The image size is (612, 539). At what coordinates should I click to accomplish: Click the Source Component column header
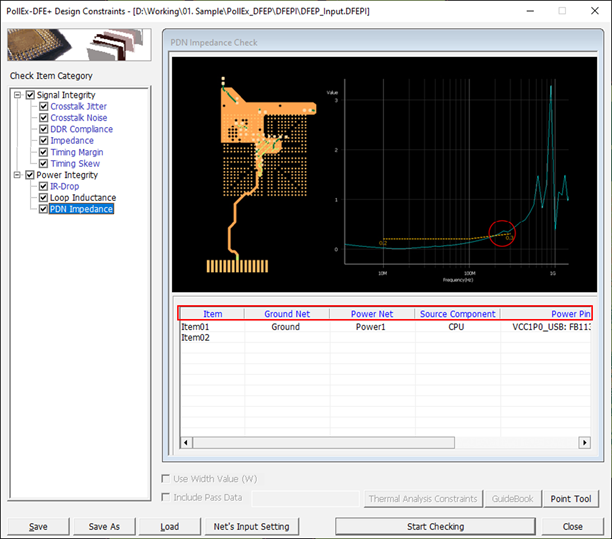(457, 314)
